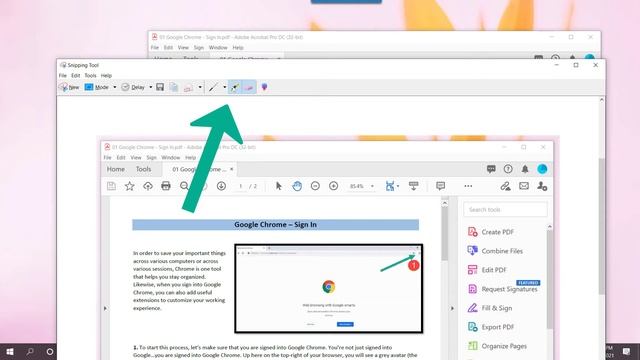Click the Snipping Tool scroll-up arrow
The width and height of the screenshot is (640, 360).
point(601,100)
